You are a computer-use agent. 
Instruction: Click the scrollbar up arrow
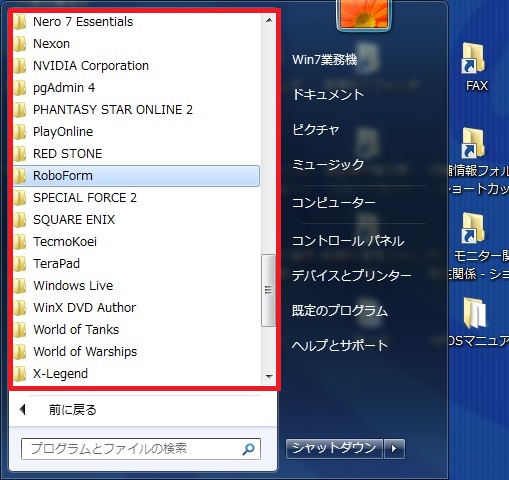tap(269, 20)
